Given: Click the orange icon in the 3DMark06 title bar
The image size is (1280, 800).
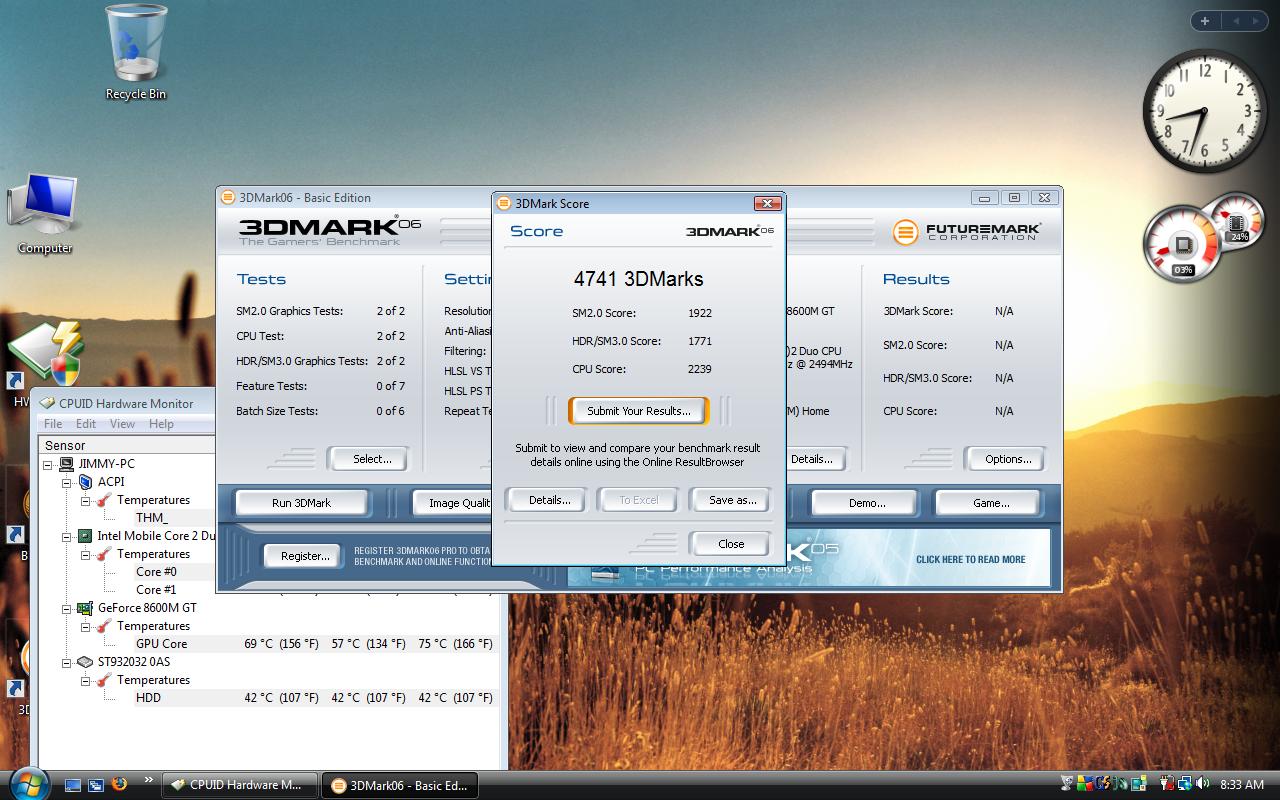Looking at the screenshot, I should [x=228, y=197].
